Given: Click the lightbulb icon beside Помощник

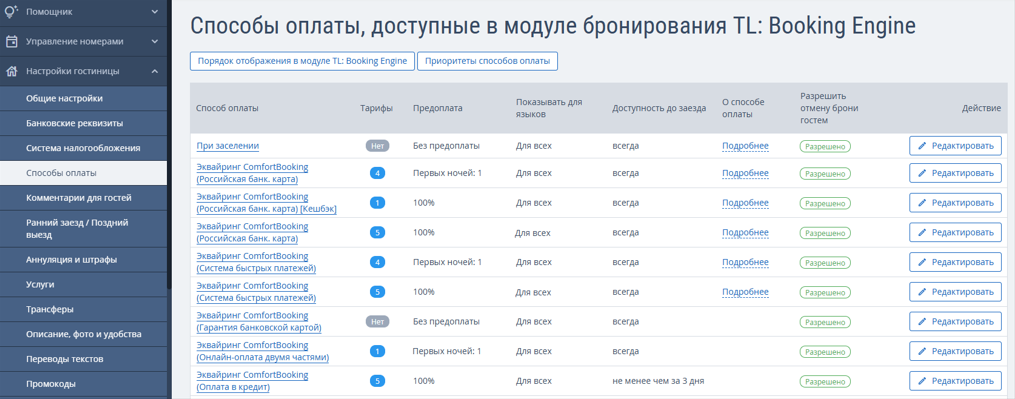Looking at the screenshot, I should [x=11, y=11].
